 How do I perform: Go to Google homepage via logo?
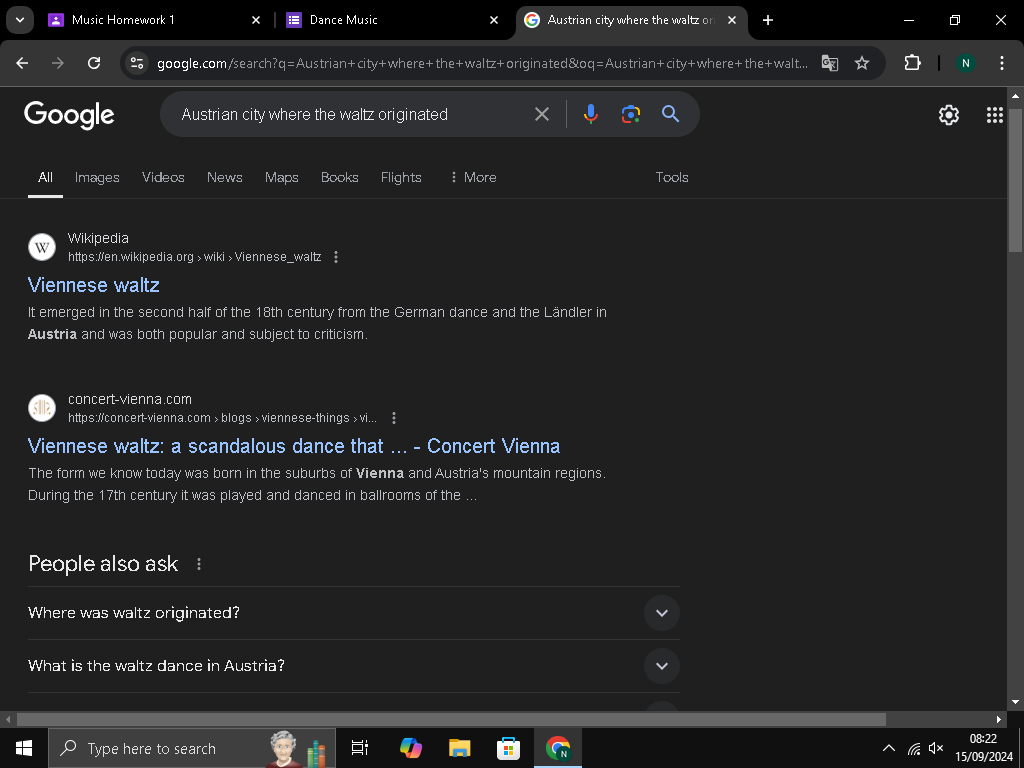point(69,115)
